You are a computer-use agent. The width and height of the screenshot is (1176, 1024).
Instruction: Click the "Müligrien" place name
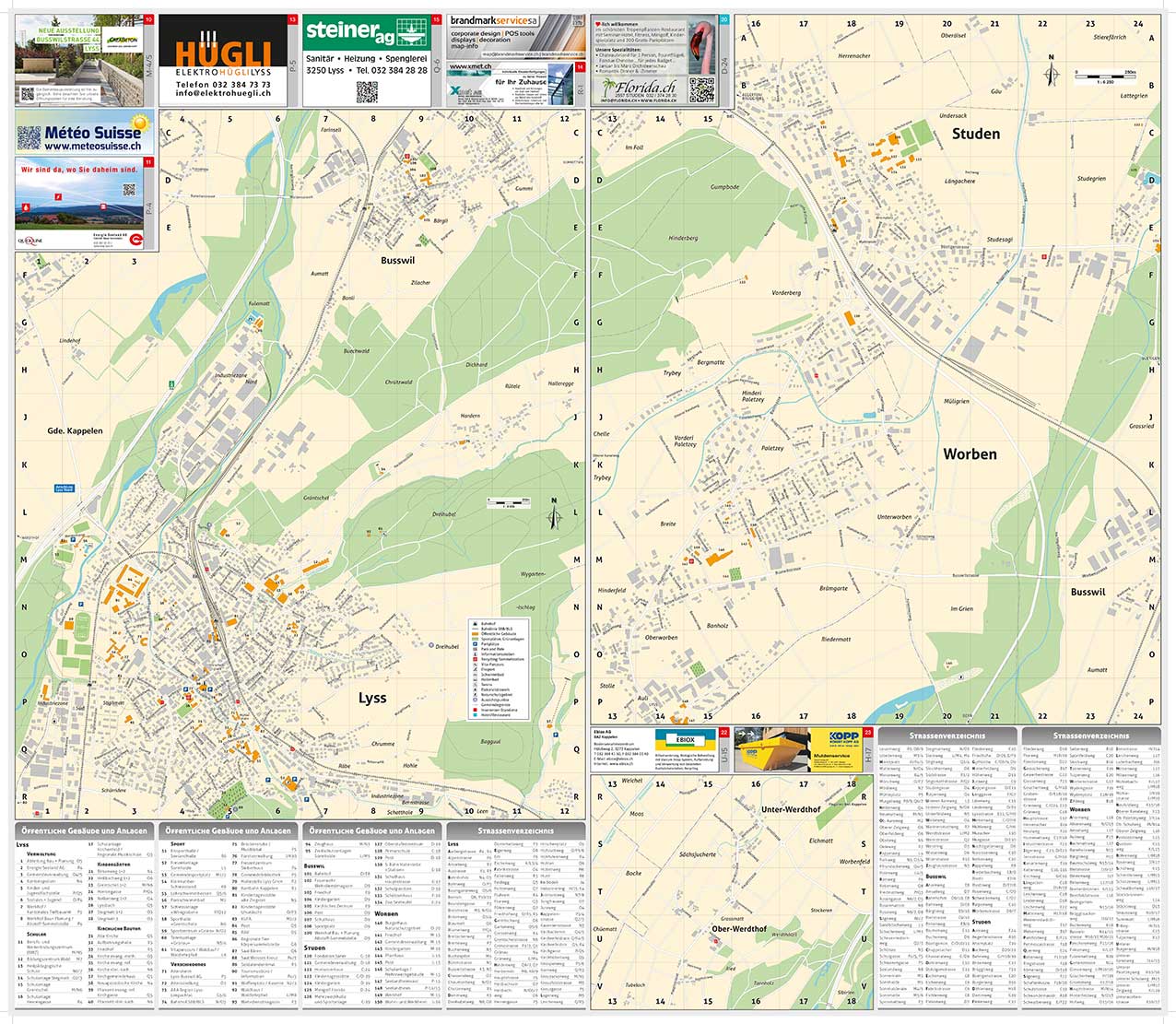[957, 402]
